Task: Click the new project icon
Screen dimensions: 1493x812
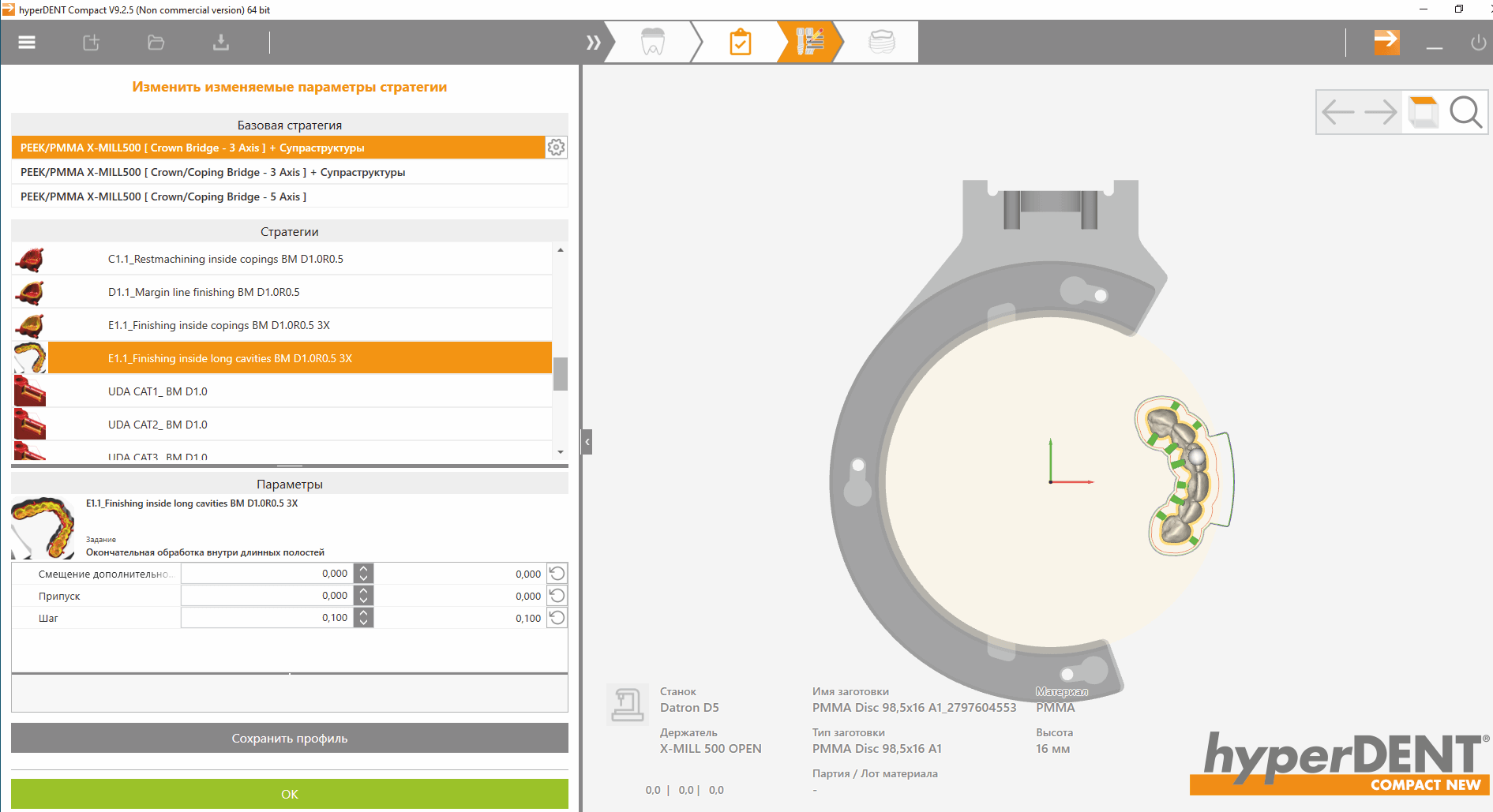Action: tap(92, 43)
